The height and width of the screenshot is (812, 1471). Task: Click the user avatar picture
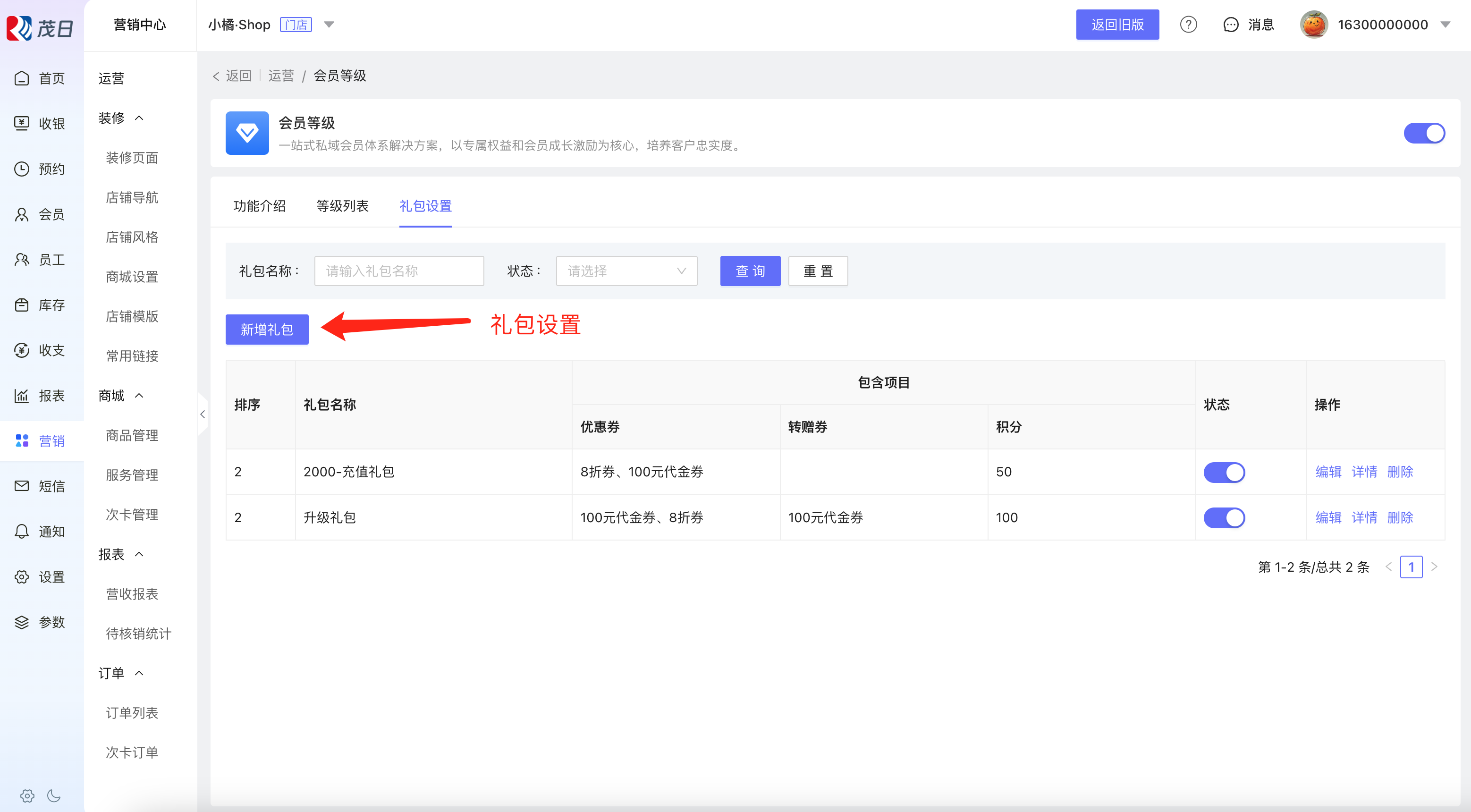coord(1313,25)
